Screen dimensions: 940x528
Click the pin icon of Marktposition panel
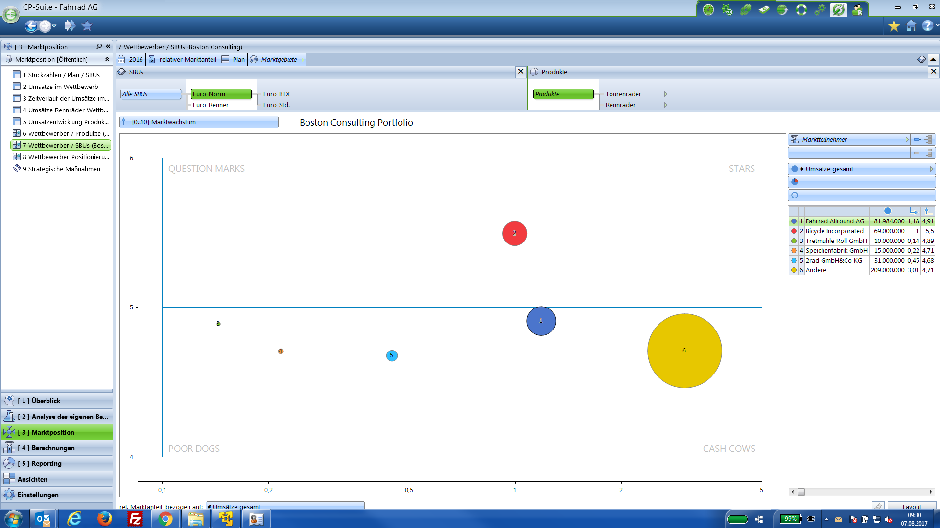click(98, 46)
